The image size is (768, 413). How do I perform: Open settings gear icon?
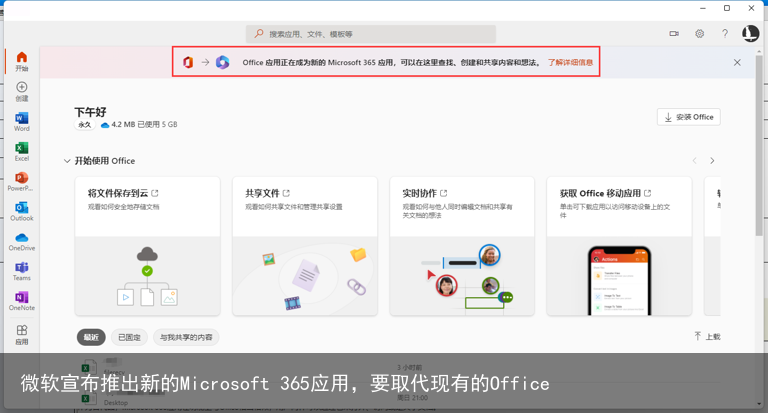tap(699, 34)
